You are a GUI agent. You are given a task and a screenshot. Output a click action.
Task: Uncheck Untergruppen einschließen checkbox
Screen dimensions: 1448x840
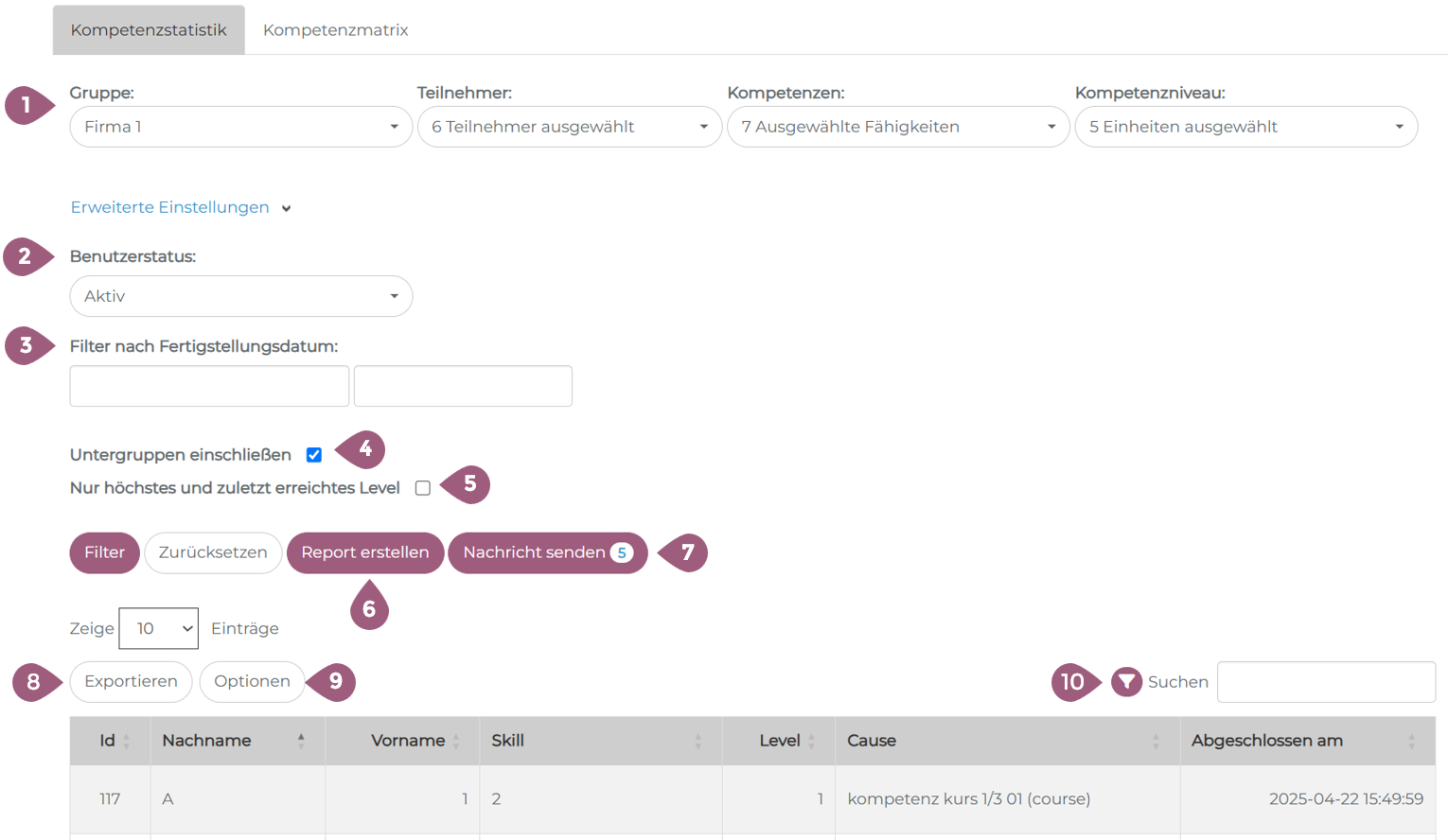point(314,455)
